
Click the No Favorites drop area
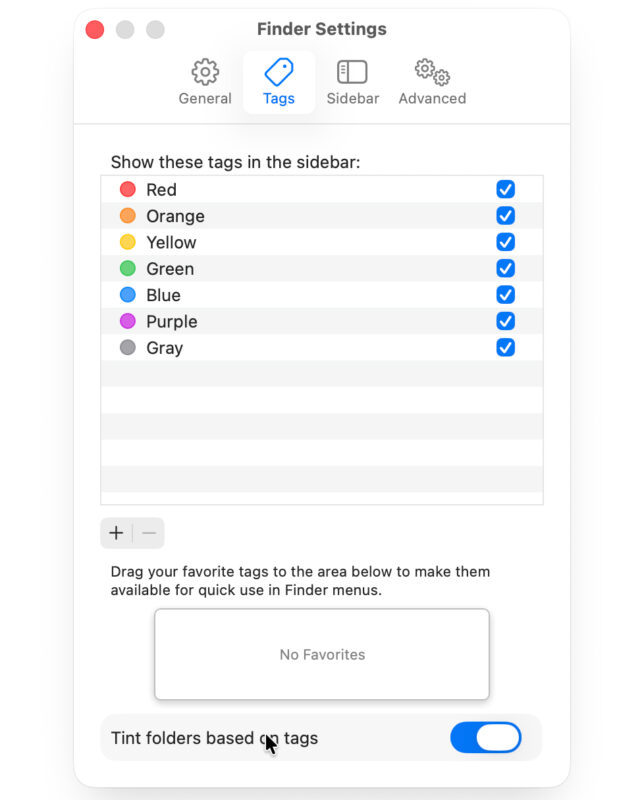tap(322, 654)
